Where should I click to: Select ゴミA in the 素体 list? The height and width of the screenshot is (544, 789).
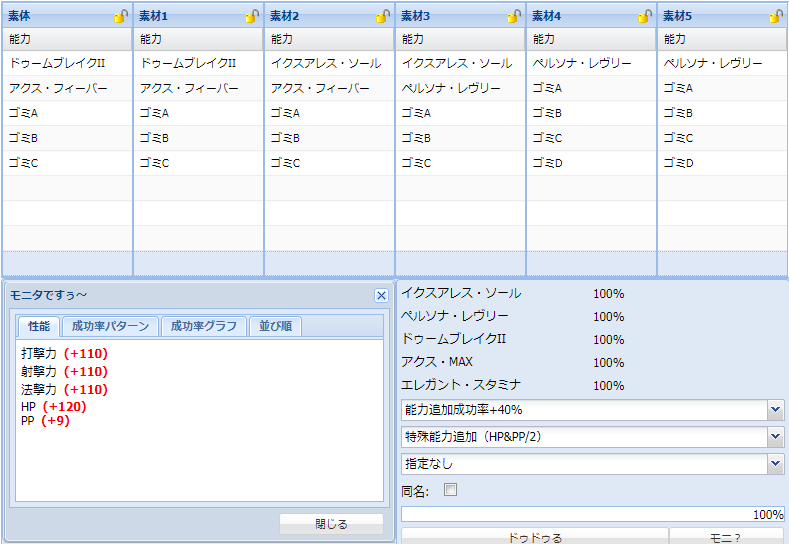(67, 113)
